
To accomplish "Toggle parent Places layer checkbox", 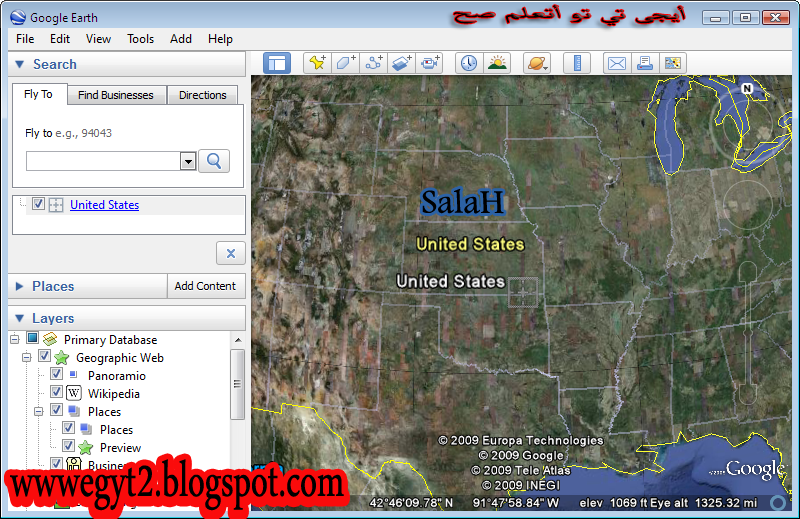I will [x=57, y=410].
